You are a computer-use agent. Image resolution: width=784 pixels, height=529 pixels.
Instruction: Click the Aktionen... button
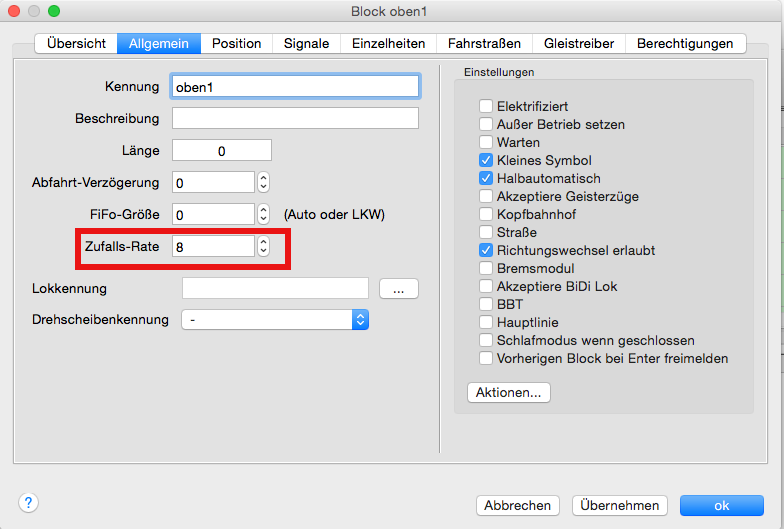pos(508,392)
